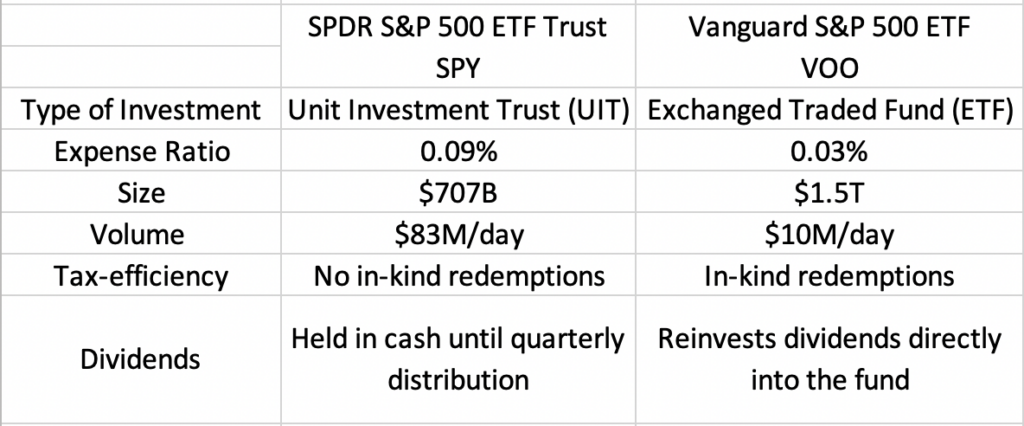This screenshot has width=1024, height=426.
Task: Select the Reinvests dividends directly into the fund cell
Action: [x=828, y=360]
